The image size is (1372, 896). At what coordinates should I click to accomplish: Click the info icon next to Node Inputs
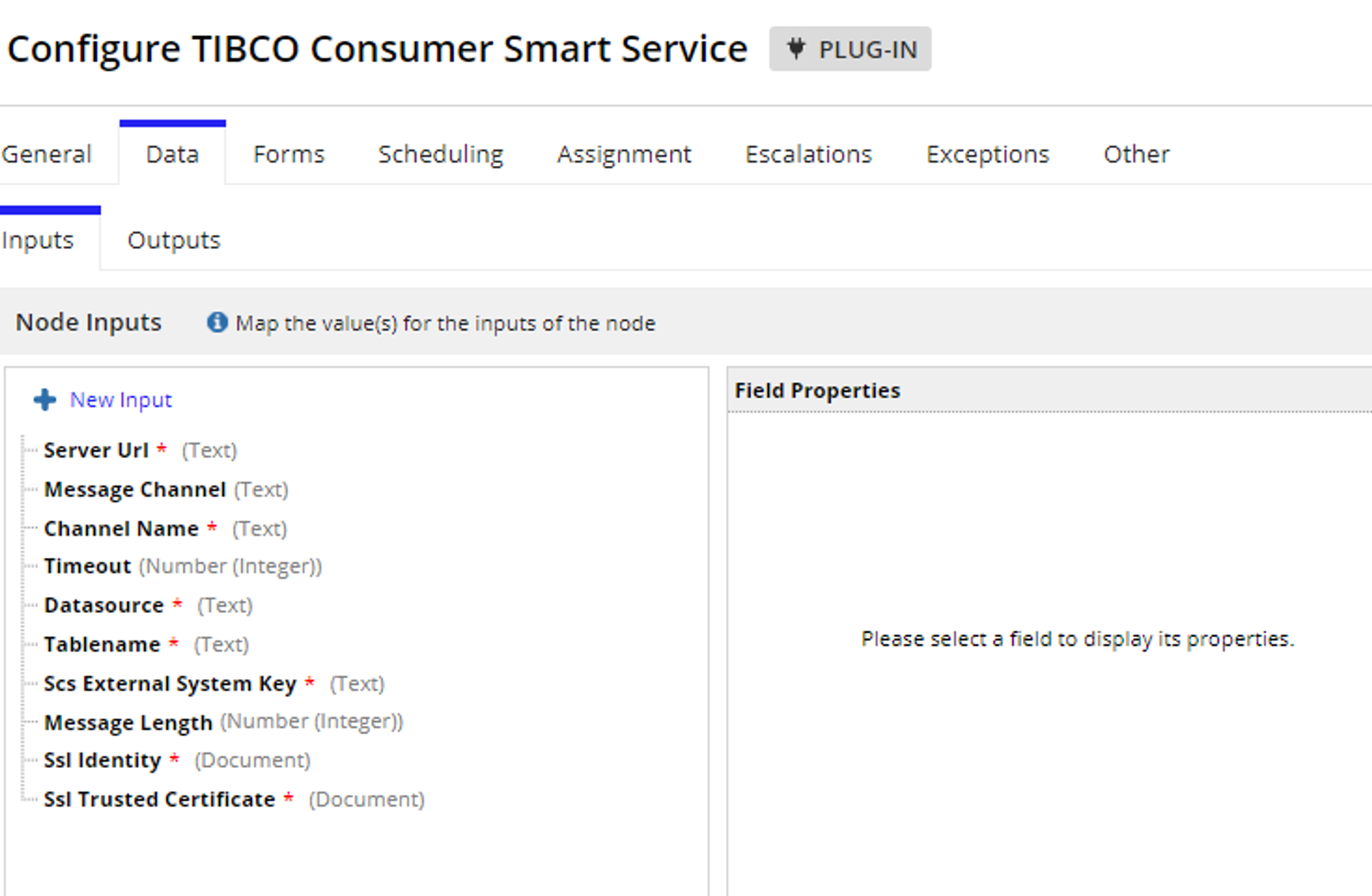tap(217, 322)
